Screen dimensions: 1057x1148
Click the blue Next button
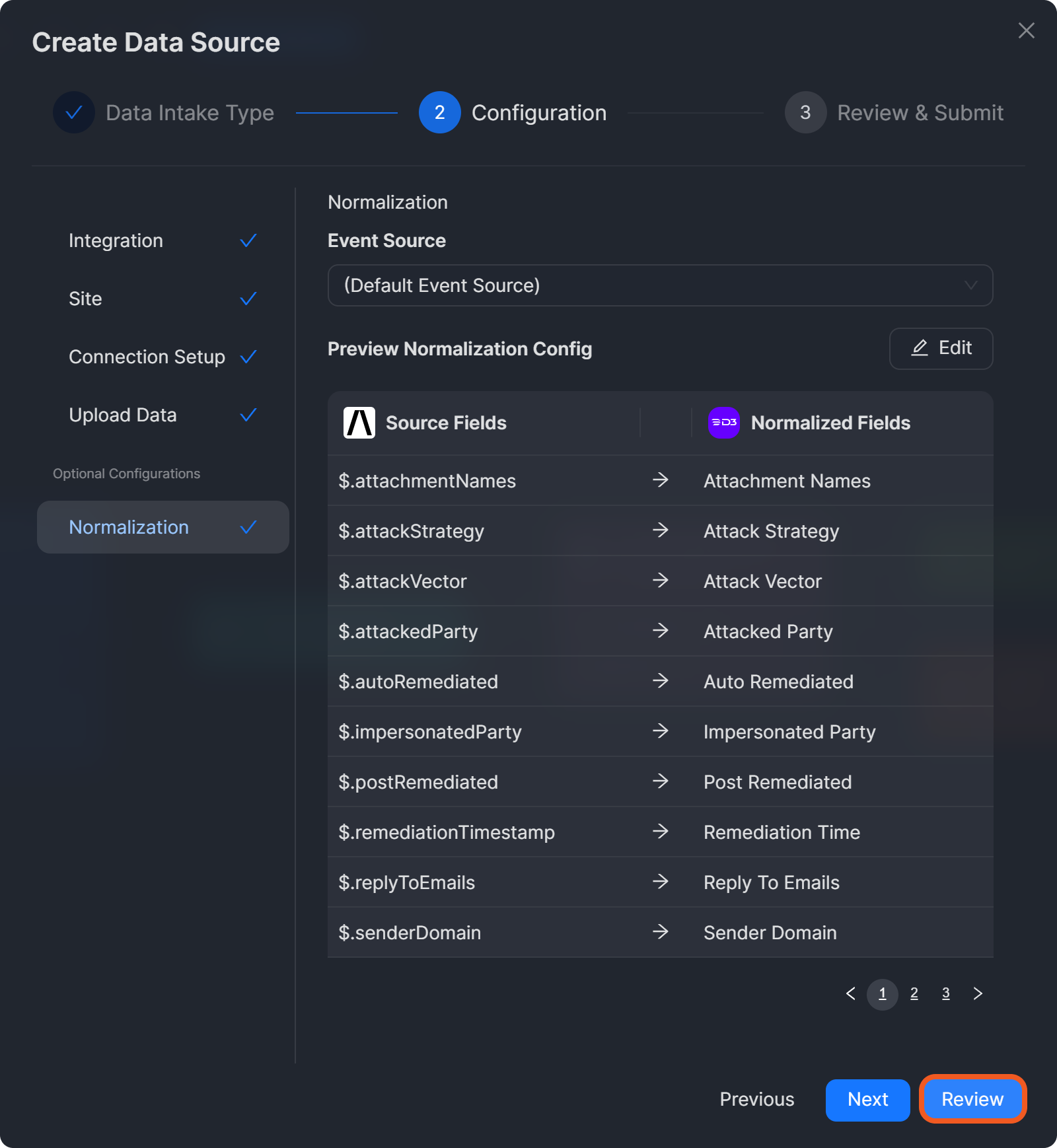tap(867, 1100)
